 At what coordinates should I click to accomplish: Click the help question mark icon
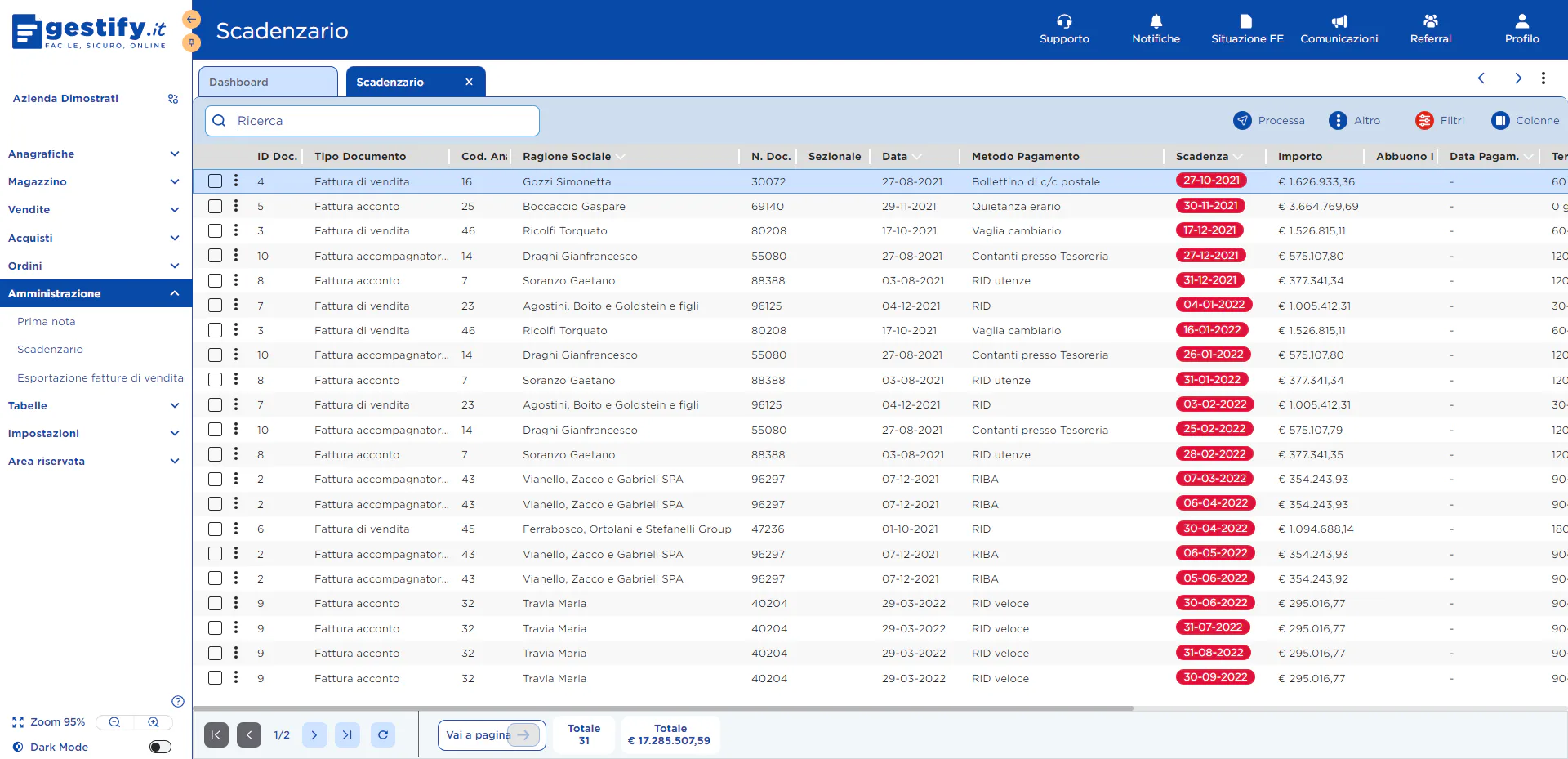tap(178, 701)
